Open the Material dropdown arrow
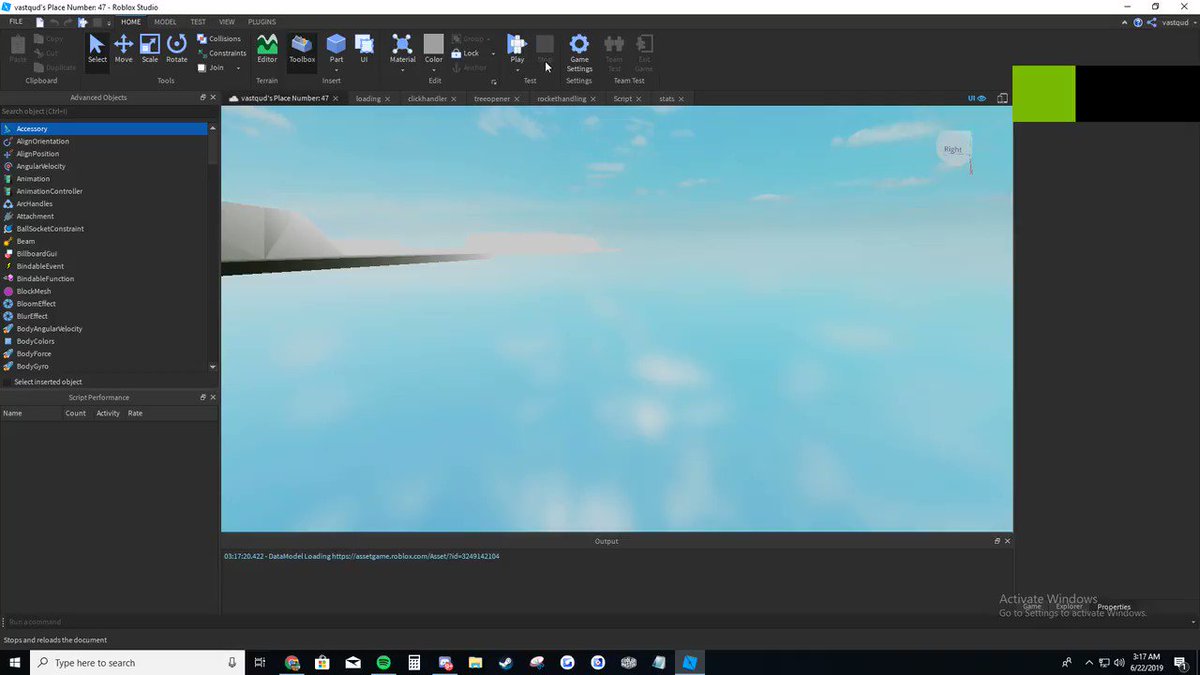 402,69
